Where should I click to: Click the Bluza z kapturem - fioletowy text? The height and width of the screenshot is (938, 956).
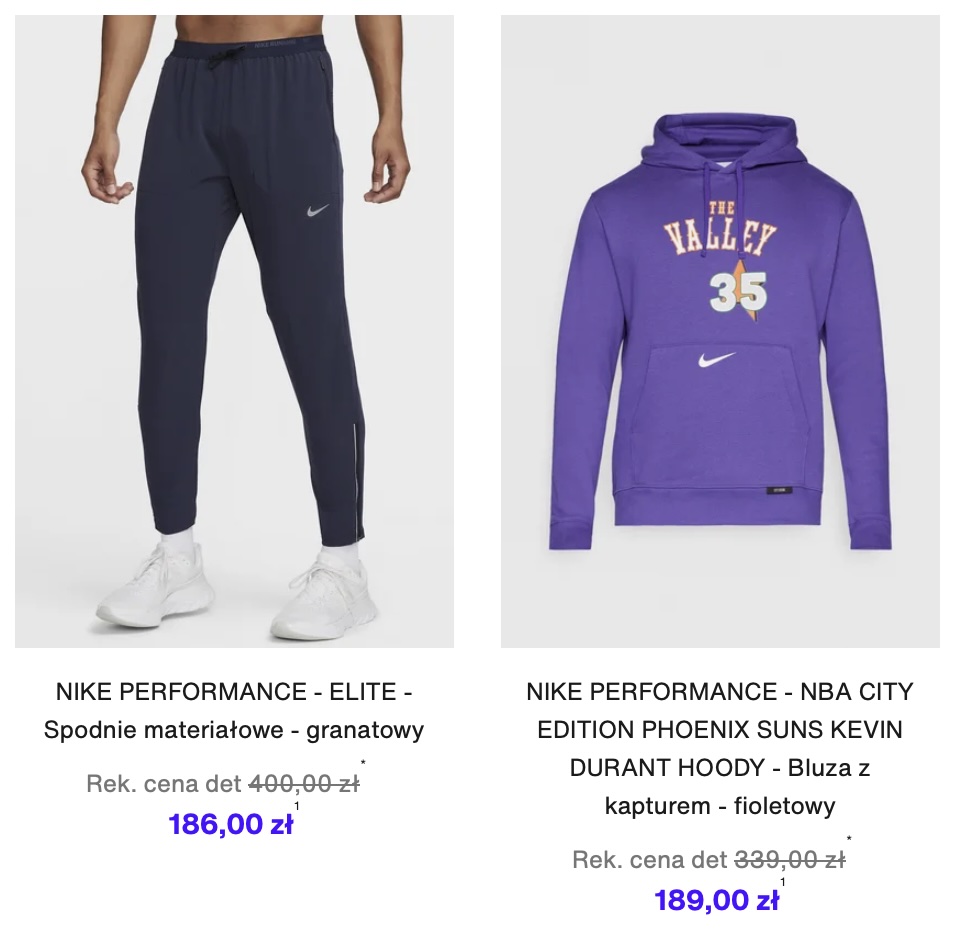(x=720, y=787)
